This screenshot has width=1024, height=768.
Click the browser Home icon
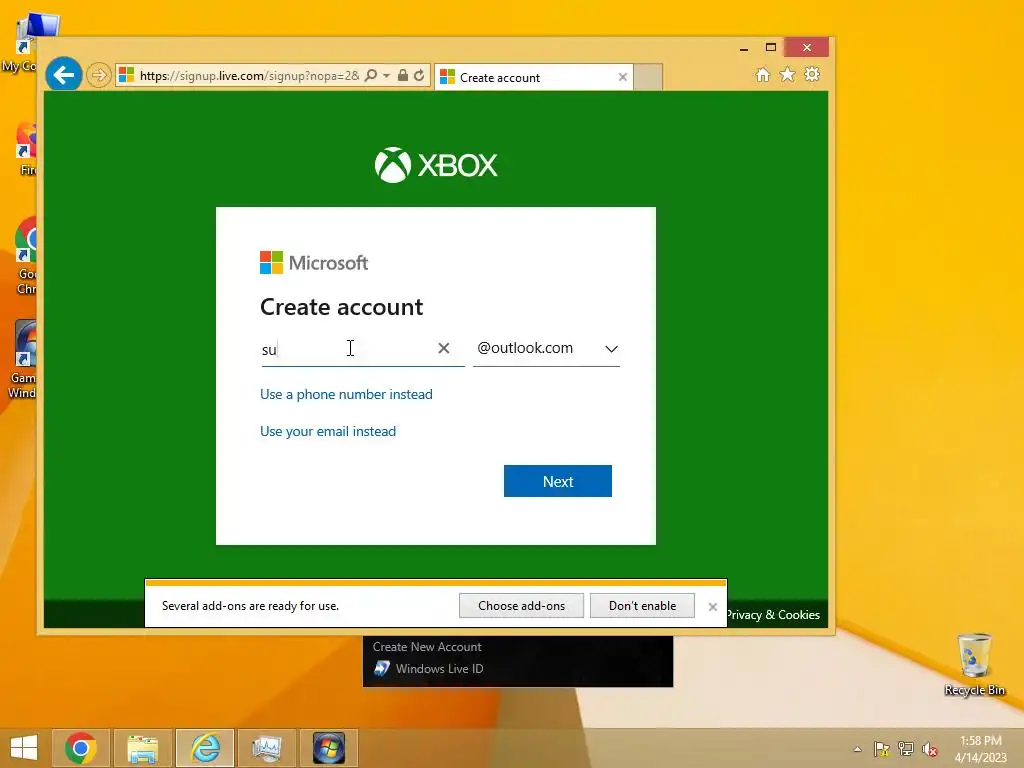tap(762, 74)
